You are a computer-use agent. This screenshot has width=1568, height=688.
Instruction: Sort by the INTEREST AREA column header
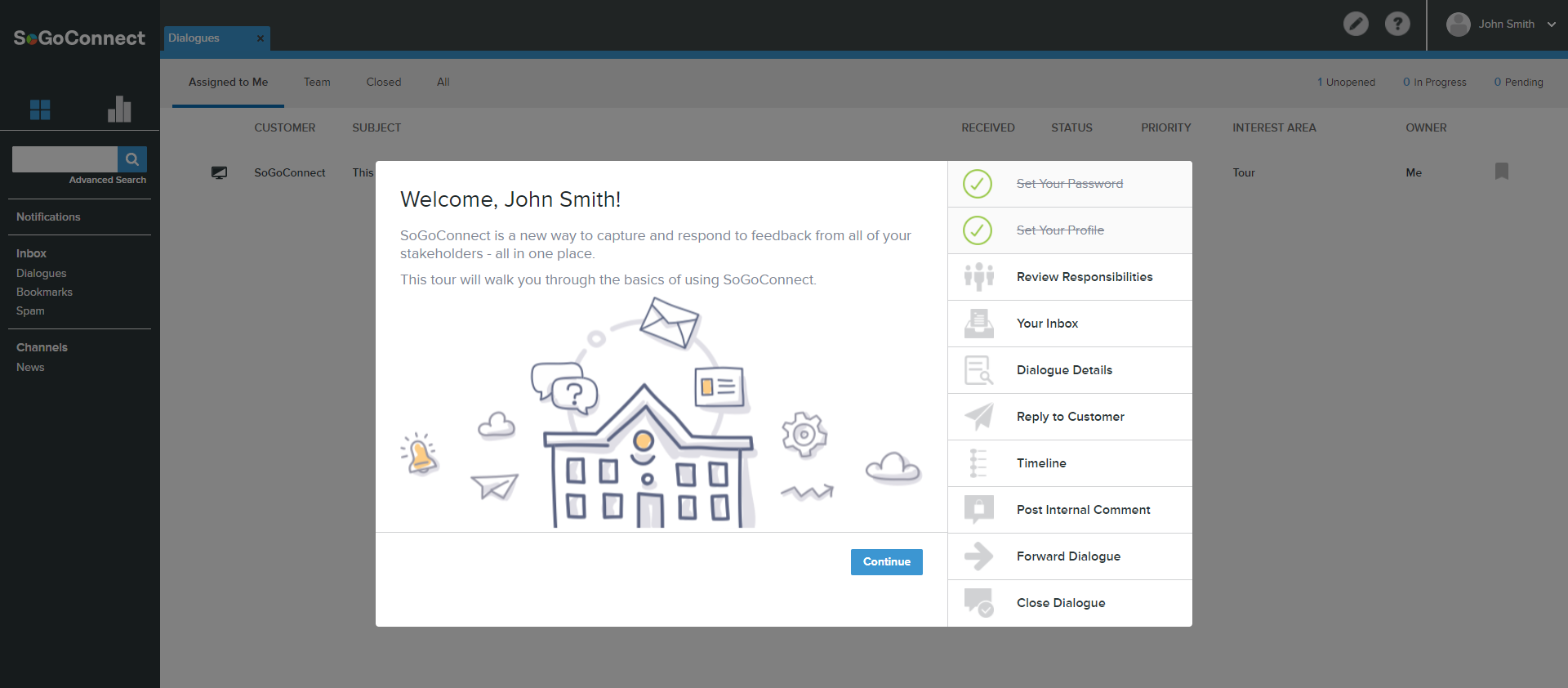click(x=1274, y=127)
